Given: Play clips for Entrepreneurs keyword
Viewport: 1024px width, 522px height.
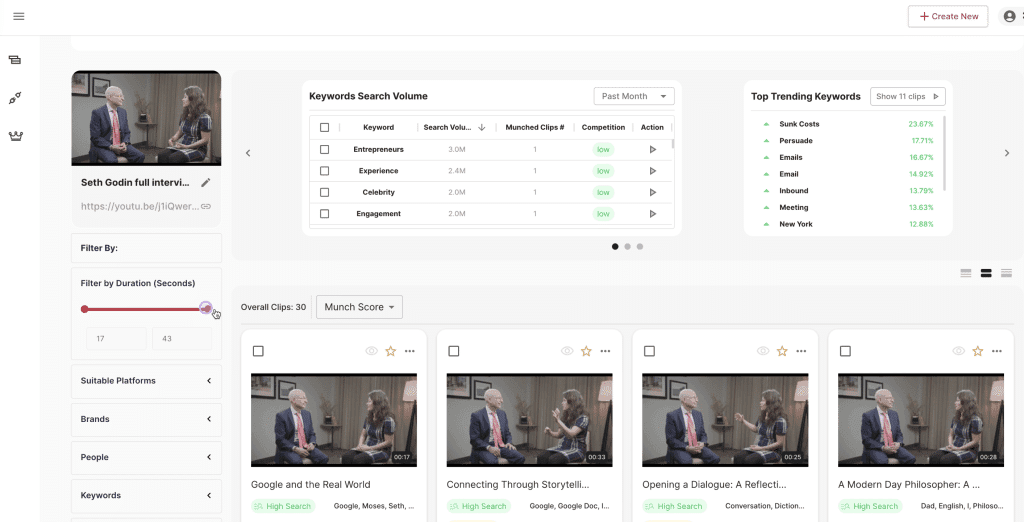Looking at the screenshot, I should 652,150.
